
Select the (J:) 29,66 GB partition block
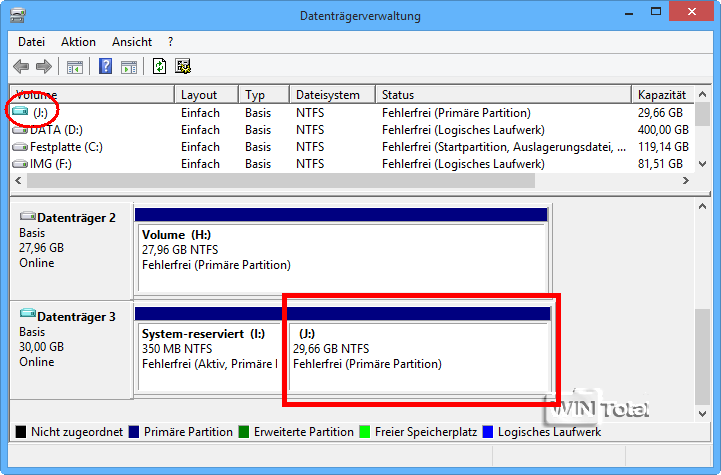pyautogui.click(x=418, y=349)
